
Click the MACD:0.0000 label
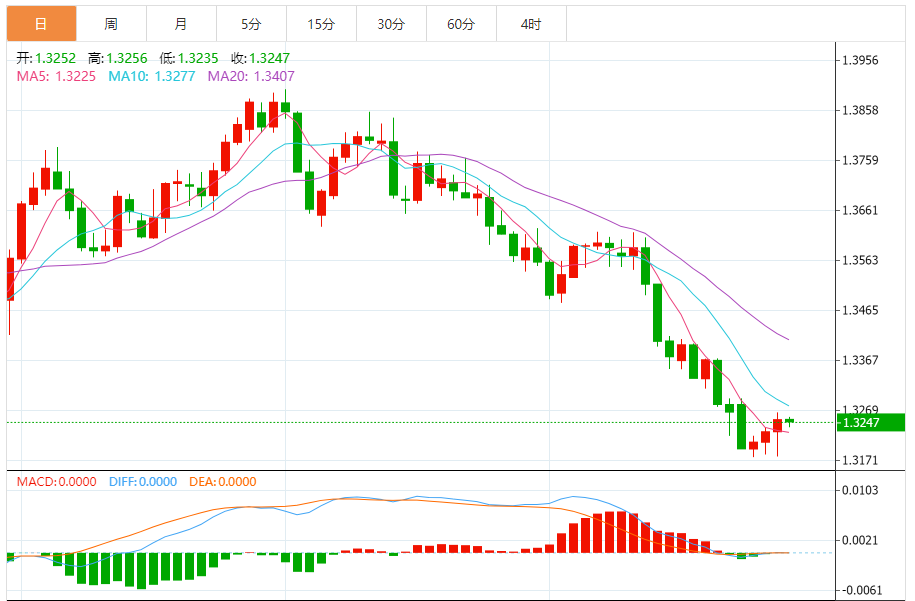click(57, 482)
